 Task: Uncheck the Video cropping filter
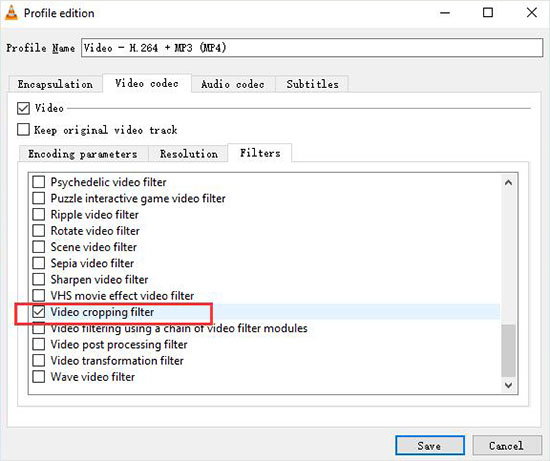pos(39,312)
